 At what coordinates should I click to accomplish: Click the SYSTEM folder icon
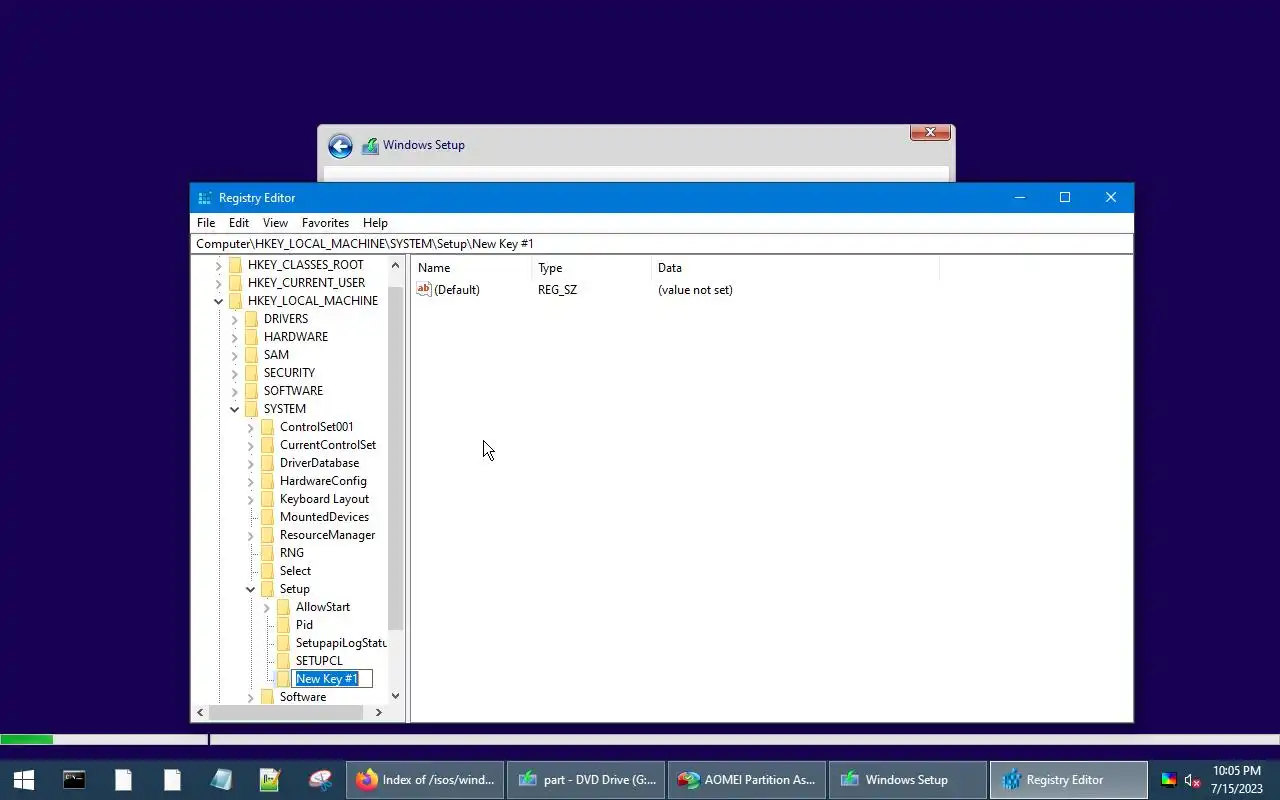coord(252,409)
